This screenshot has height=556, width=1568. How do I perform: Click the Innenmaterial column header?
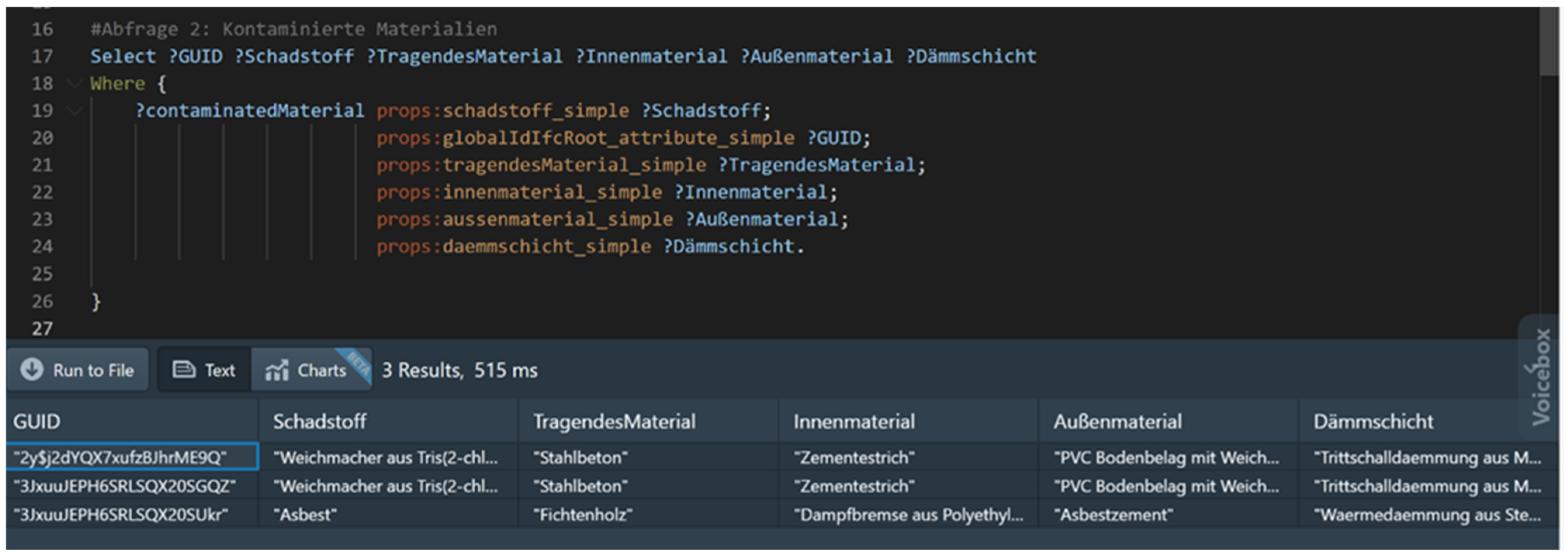point(853,421)
